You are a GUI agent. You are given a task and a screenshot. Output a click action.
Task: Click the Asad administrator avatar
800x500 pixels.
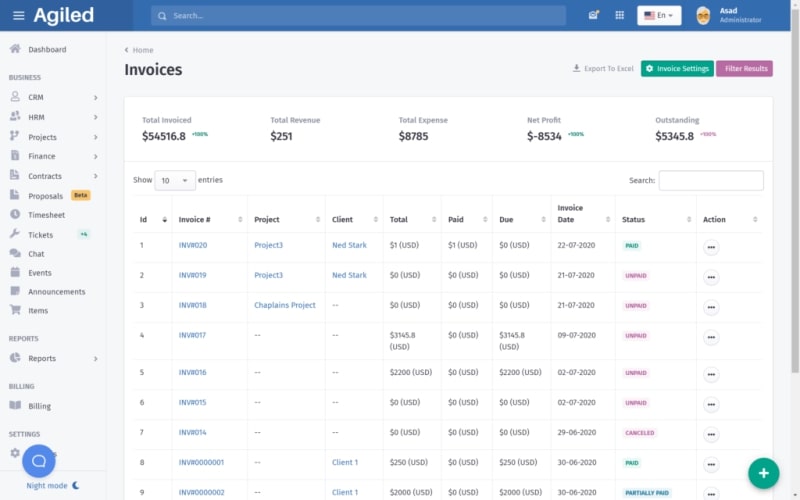(x=703, y=15)
